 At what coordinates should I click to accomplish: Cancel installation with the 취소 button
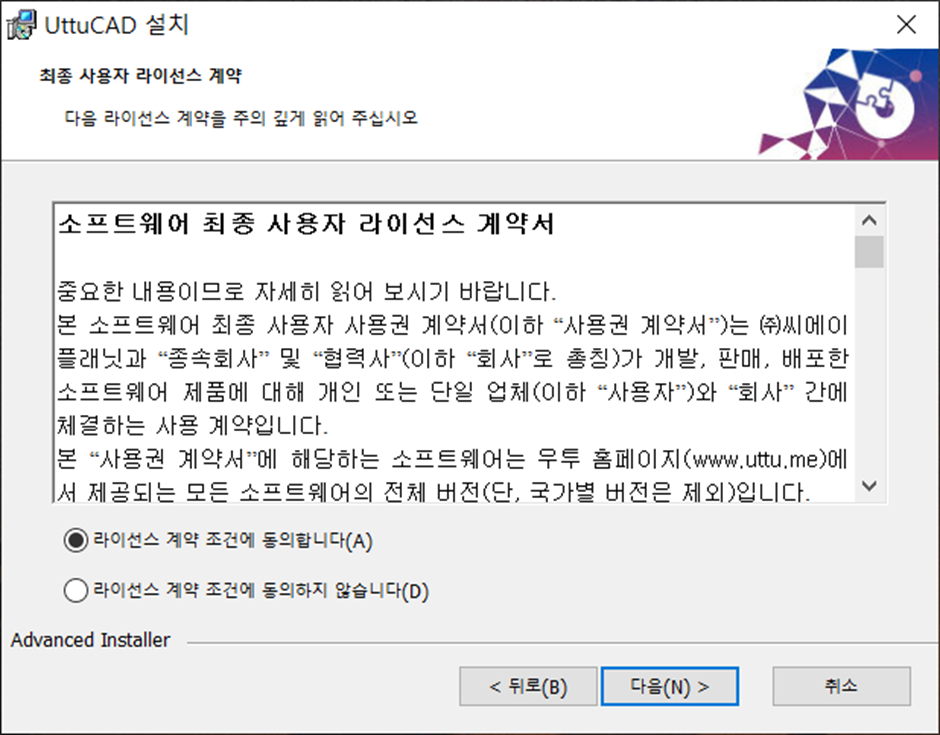[842, 686]
